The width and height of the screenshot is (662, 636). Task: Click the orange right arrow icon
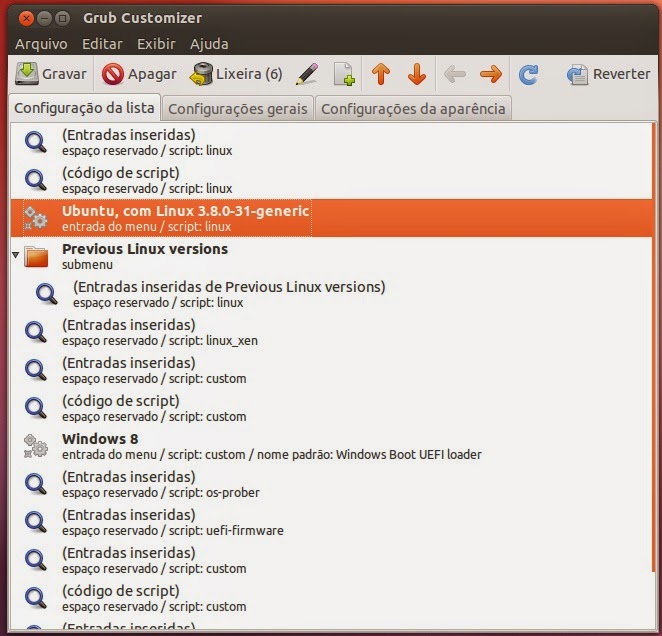point(491,74)
